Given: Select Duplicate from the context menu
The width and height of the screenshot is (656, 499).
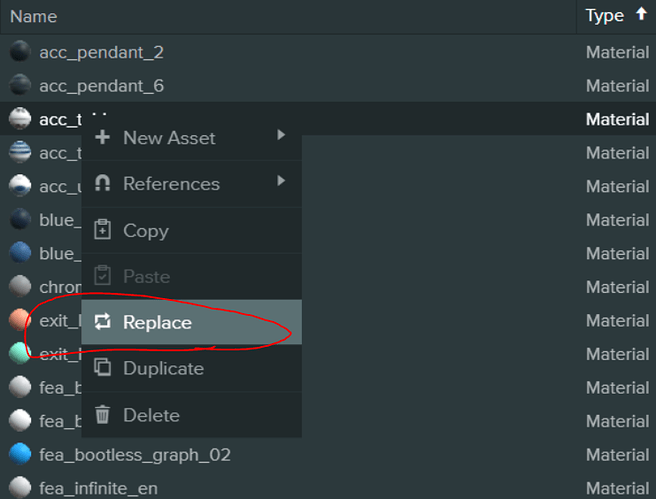Looking at the screenshot, I should tap(163, 368).
